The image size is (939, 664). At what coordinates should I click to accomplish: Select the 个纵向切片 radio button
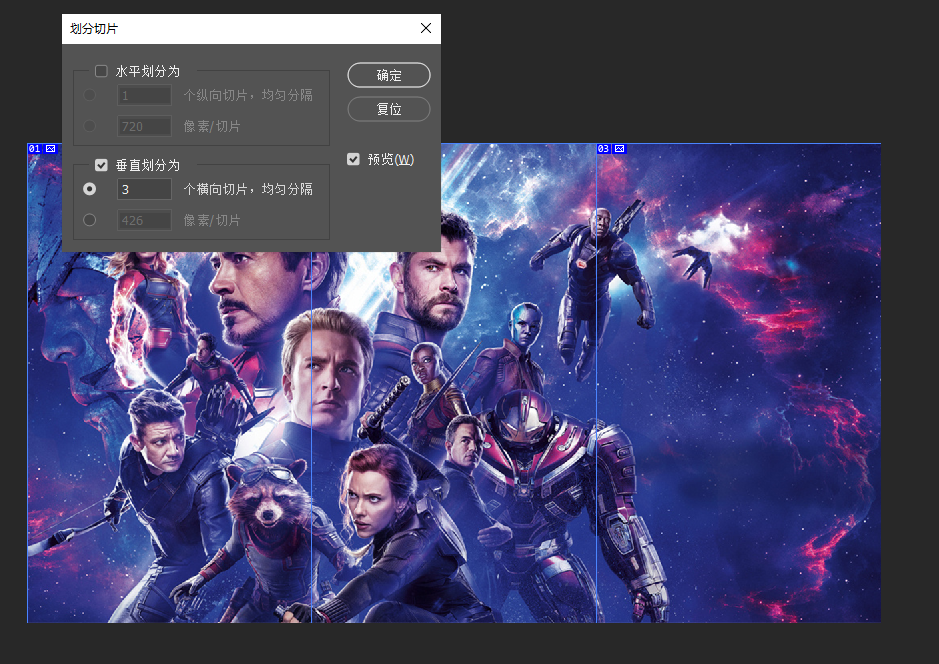click(x=90, y=95)
